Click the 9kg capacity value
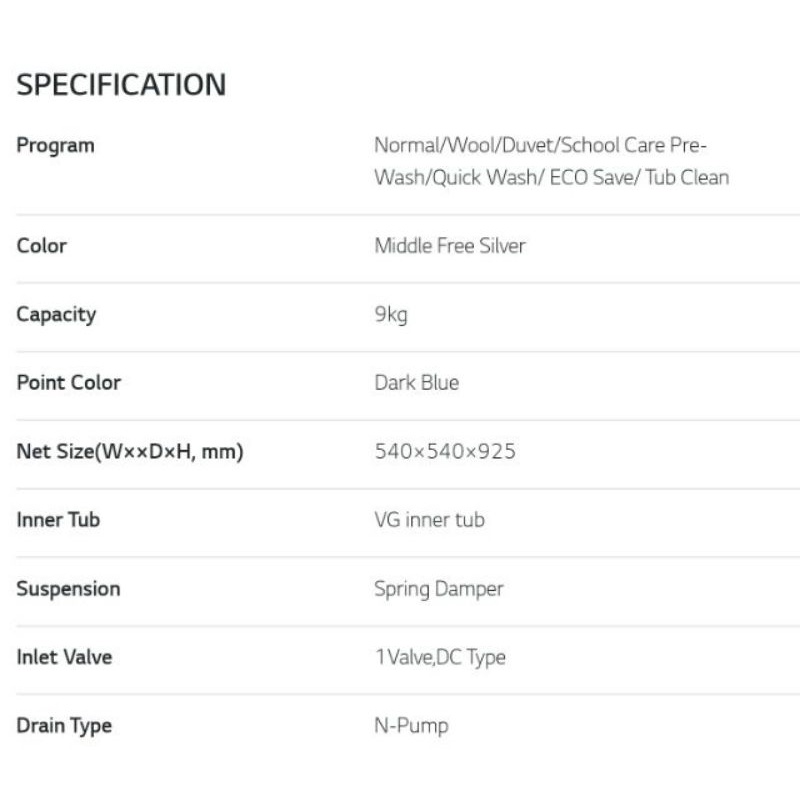800x800 pixels. click(391, 314)
